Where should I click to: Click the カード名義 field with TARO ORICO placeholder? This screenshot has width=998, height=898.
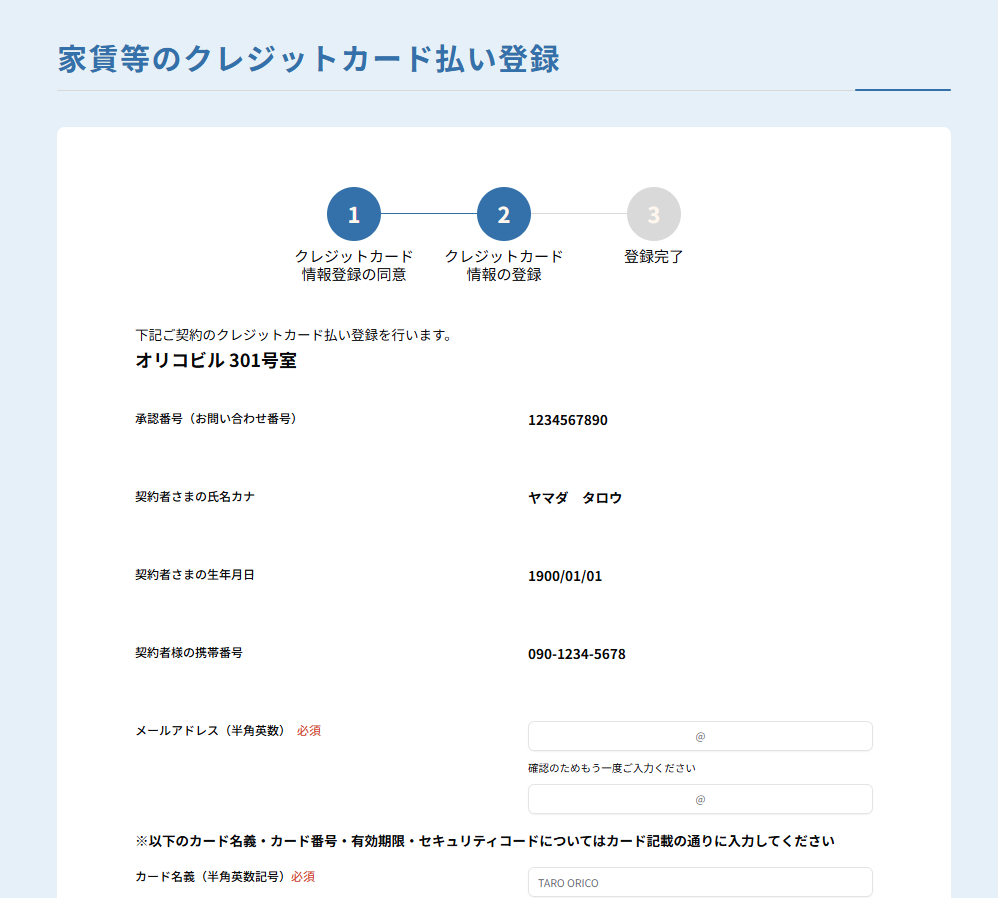point(700,882)
